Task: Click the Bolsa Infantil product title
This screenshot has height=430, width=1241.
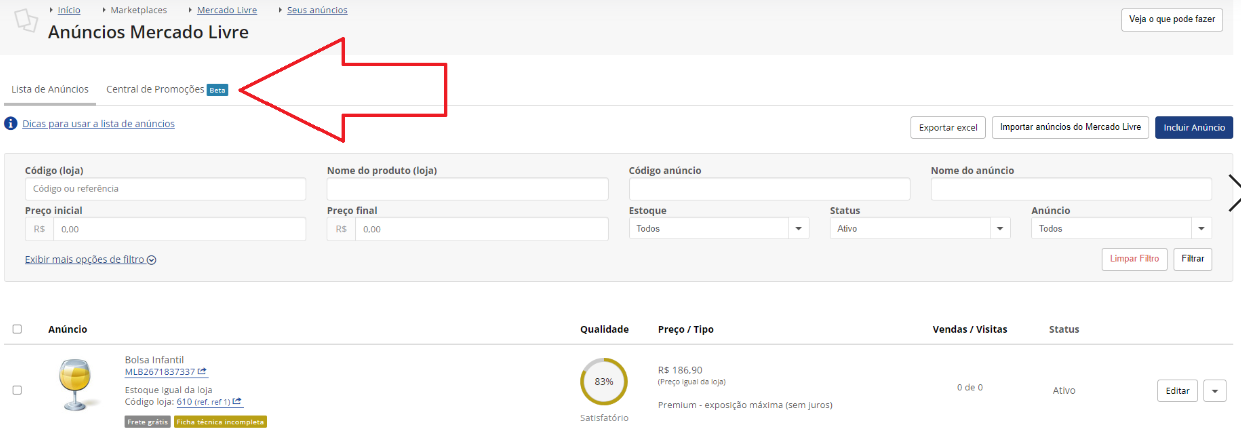Action: [154, 360]
